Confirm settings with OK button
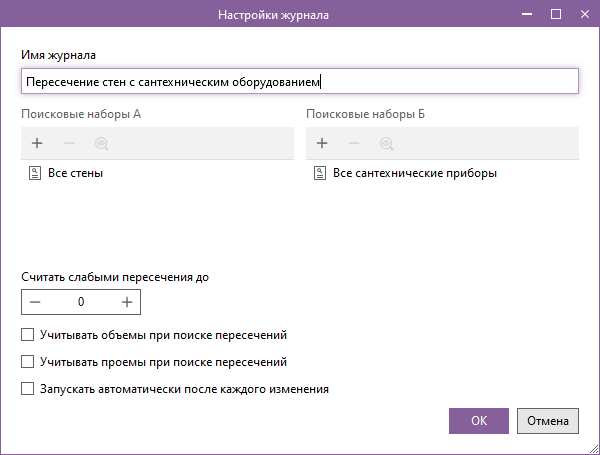The width and height of the screenshot is (600, 455). click(479, 421)
